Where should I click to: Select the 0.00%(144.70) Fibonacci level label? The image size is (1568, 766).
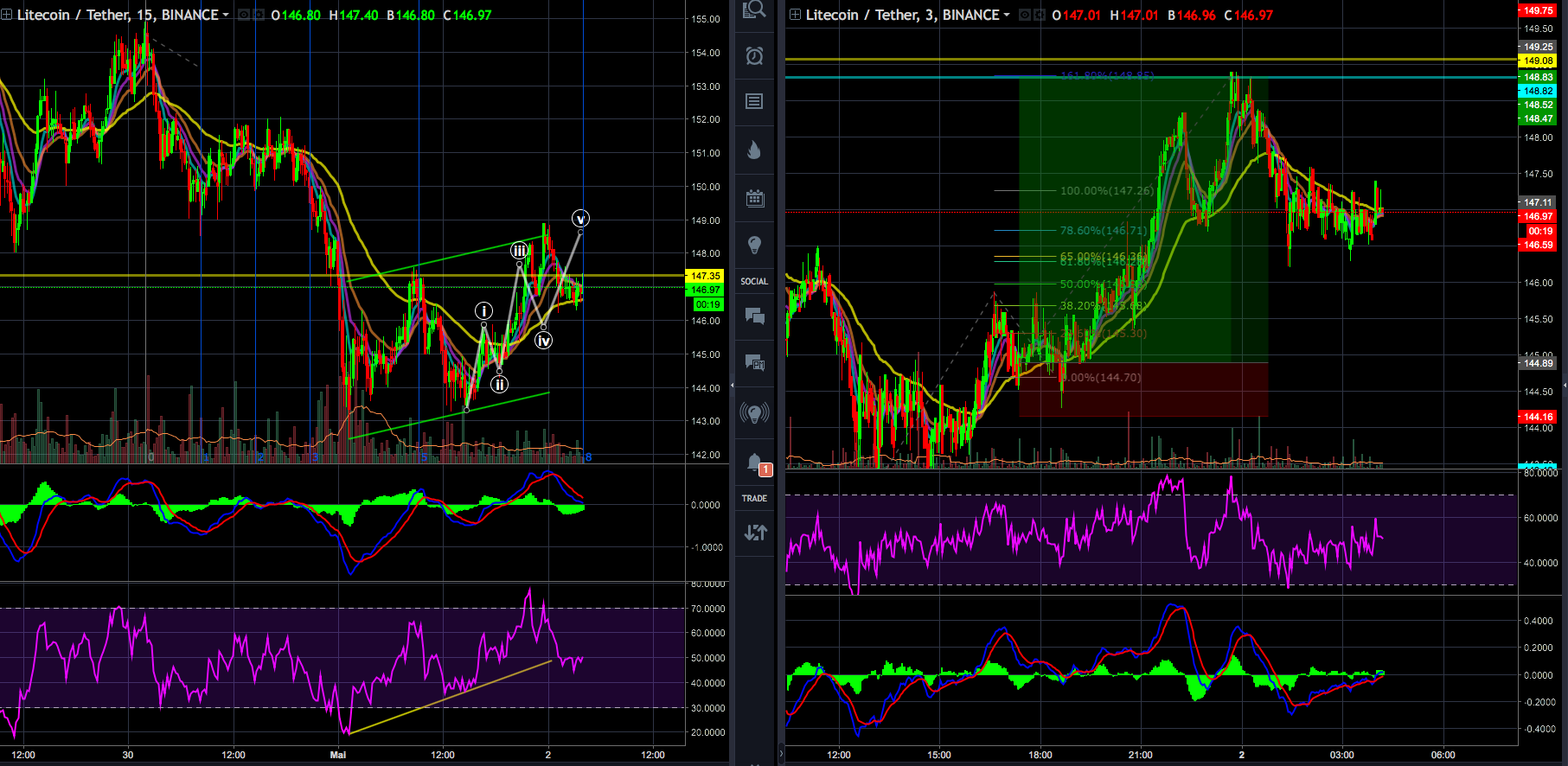click(x=1102, y=378)
